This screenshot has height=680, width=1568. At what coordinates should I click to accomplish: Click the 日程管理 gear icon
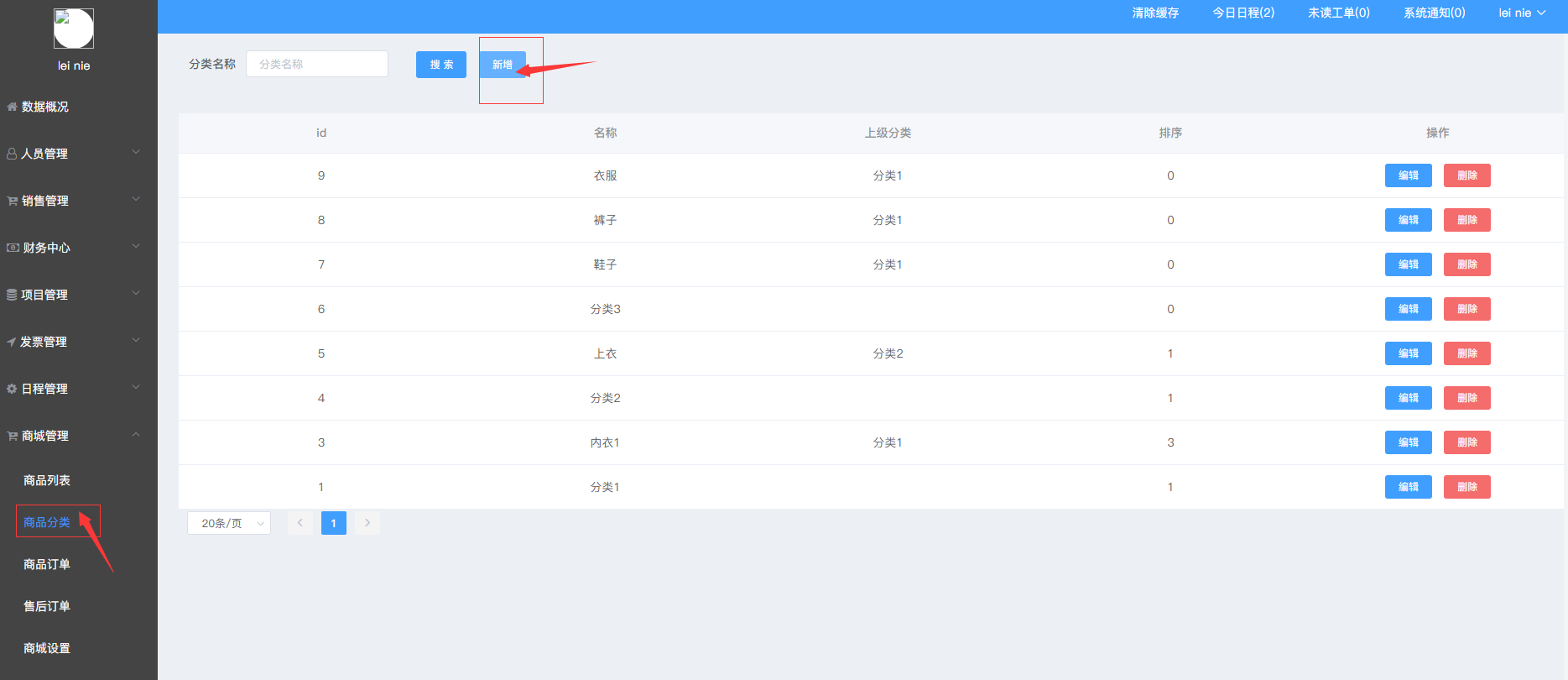coord(12,389)
